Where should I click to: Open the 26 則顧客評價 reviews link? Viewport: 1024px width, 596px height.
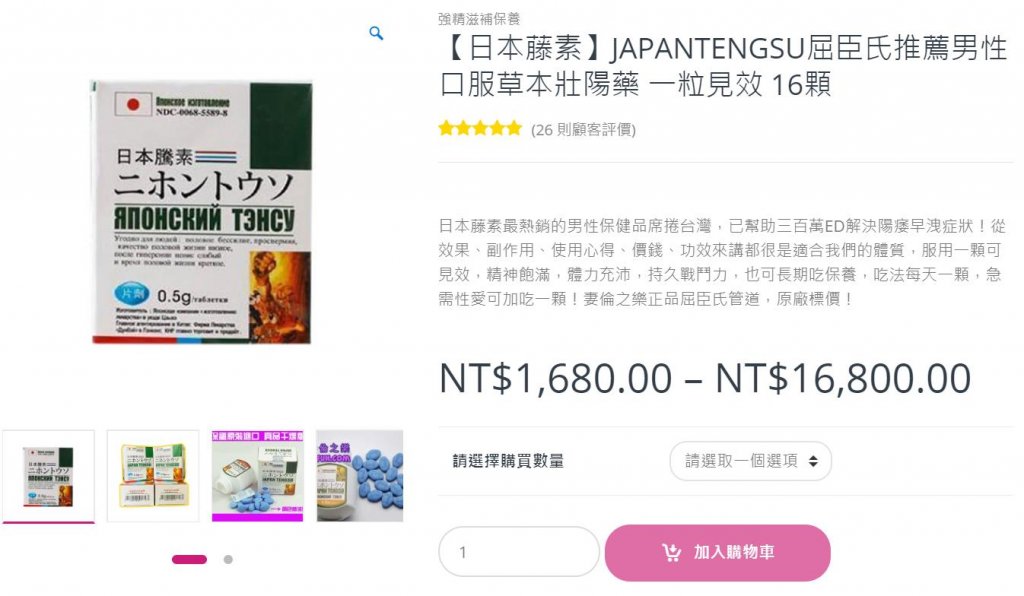coord(583,129)
